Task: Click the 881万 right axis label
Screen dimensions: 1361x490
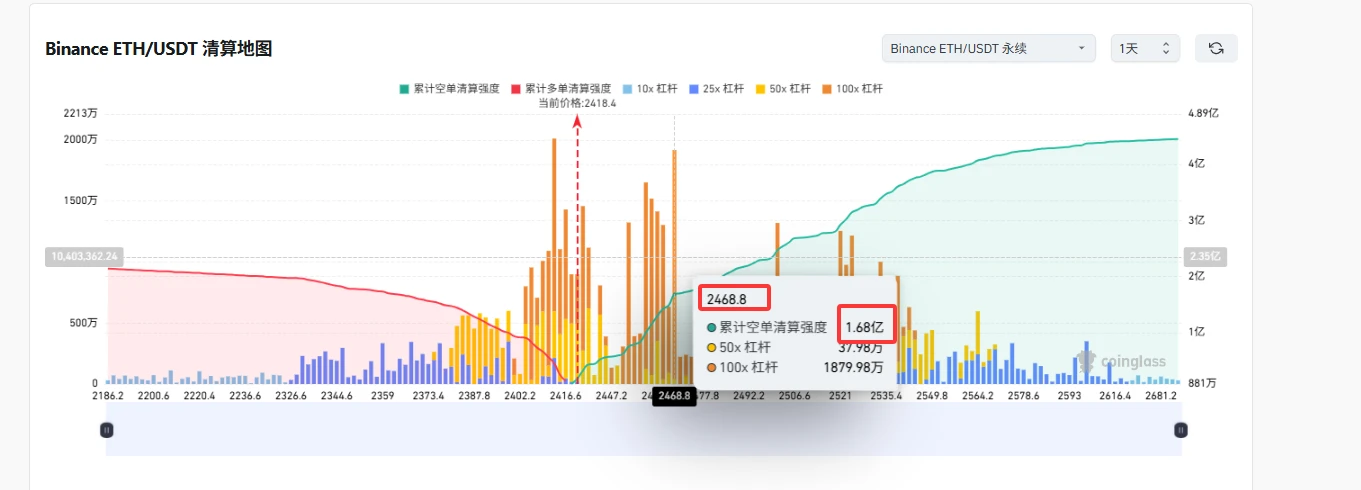Action: [x=1204, y=383]
